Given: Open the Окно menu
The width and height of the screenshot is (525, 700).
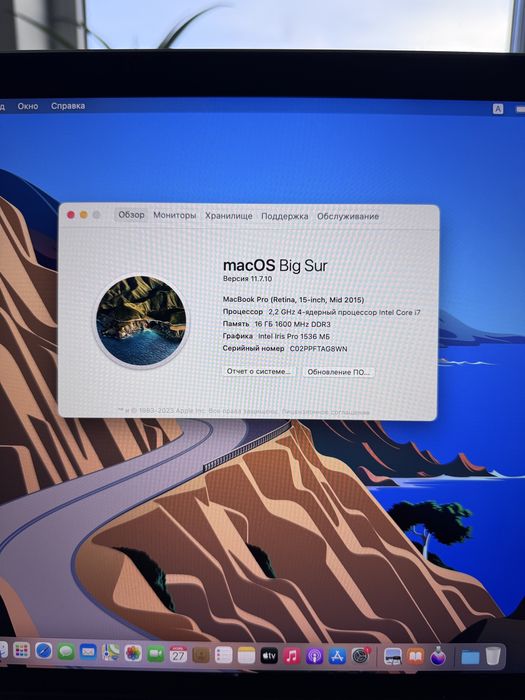Looking at the screenshot, I should pos(28,106).
